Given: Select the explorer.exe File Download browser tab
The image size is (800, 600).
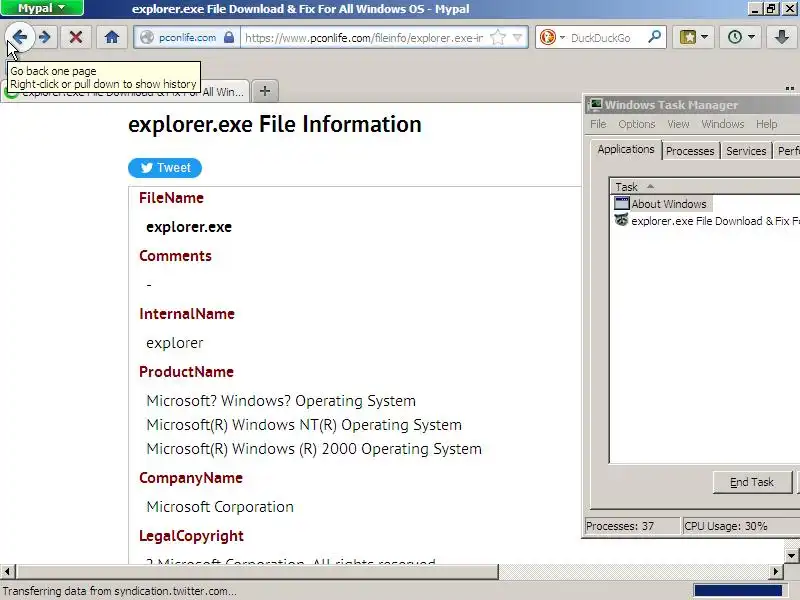Looking at the screenshot, I should point(125,91).
